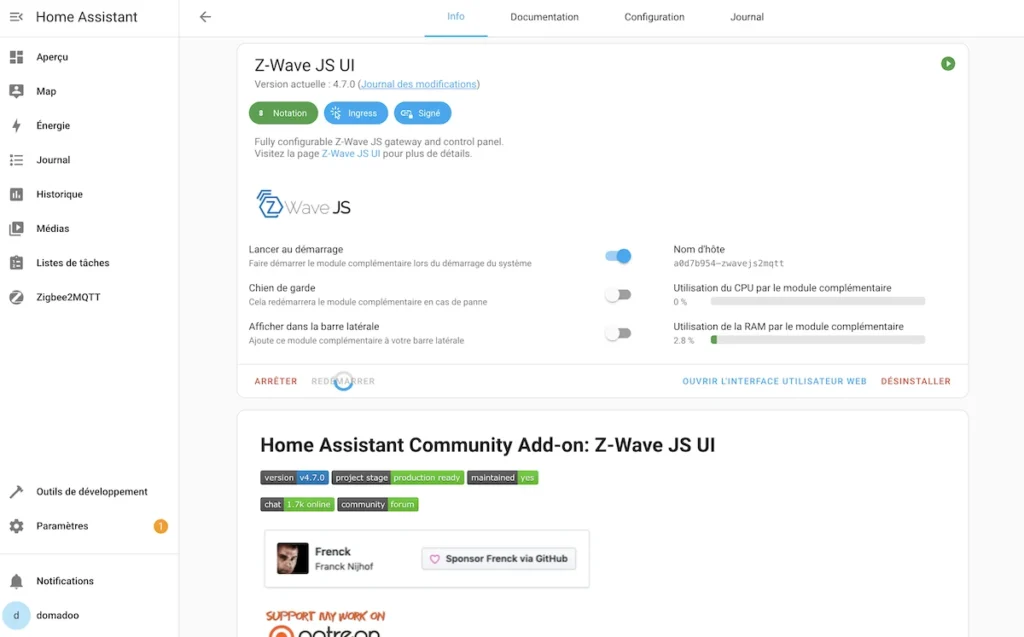Open Paramètres gear icon
The image size is (1024, 637).
[x=16, y=526]
